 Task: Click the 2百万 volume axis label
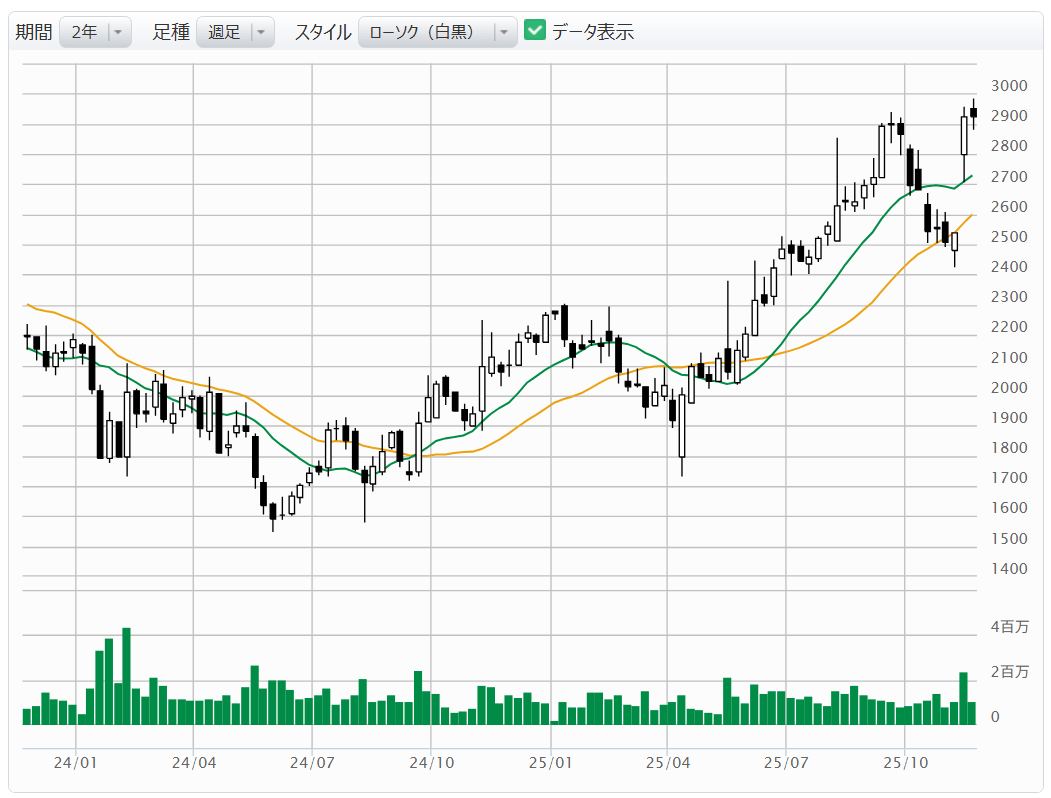point(1009,672)
